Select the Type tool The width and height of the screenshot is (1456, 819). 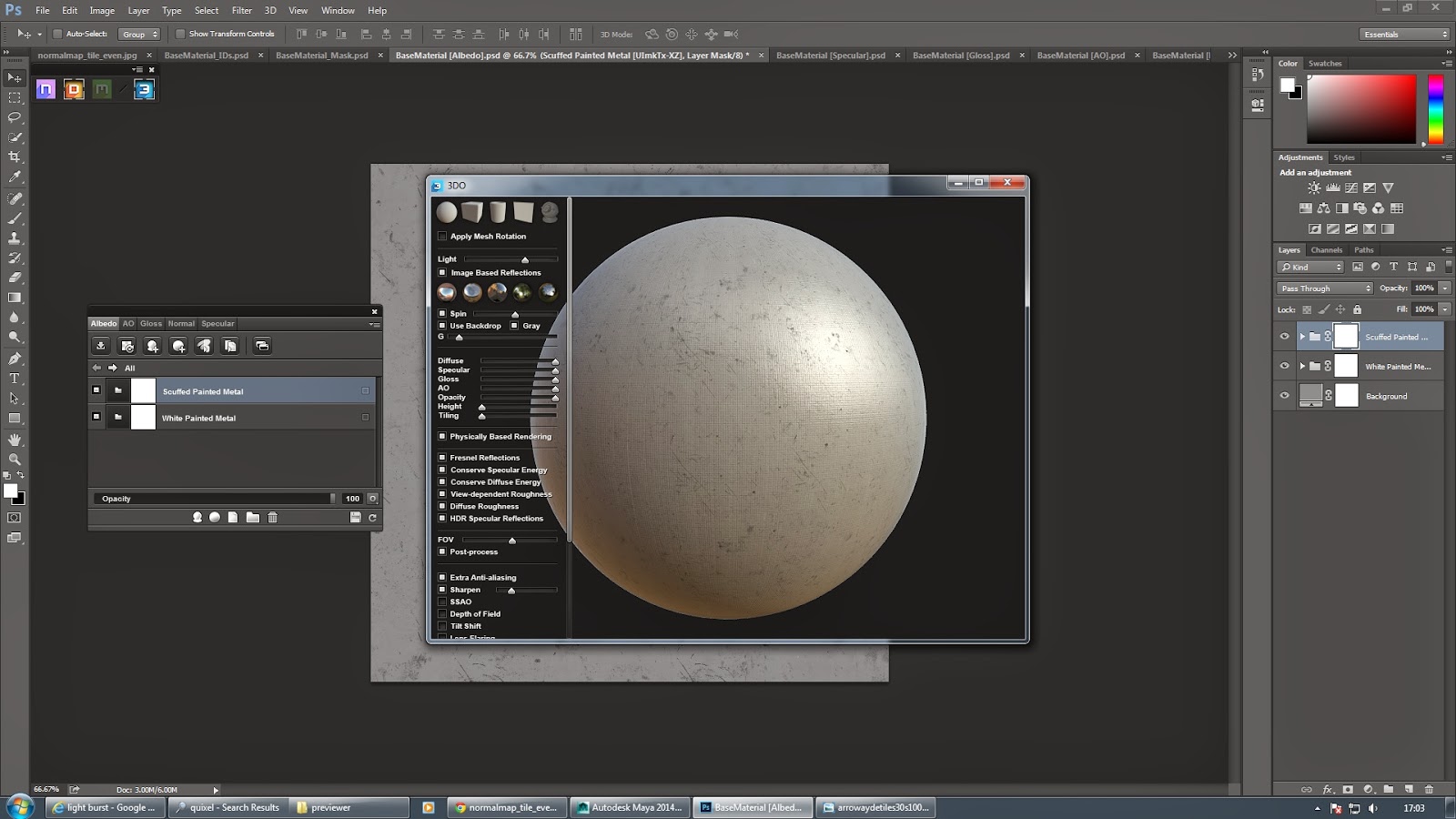(x=15, y=379)
